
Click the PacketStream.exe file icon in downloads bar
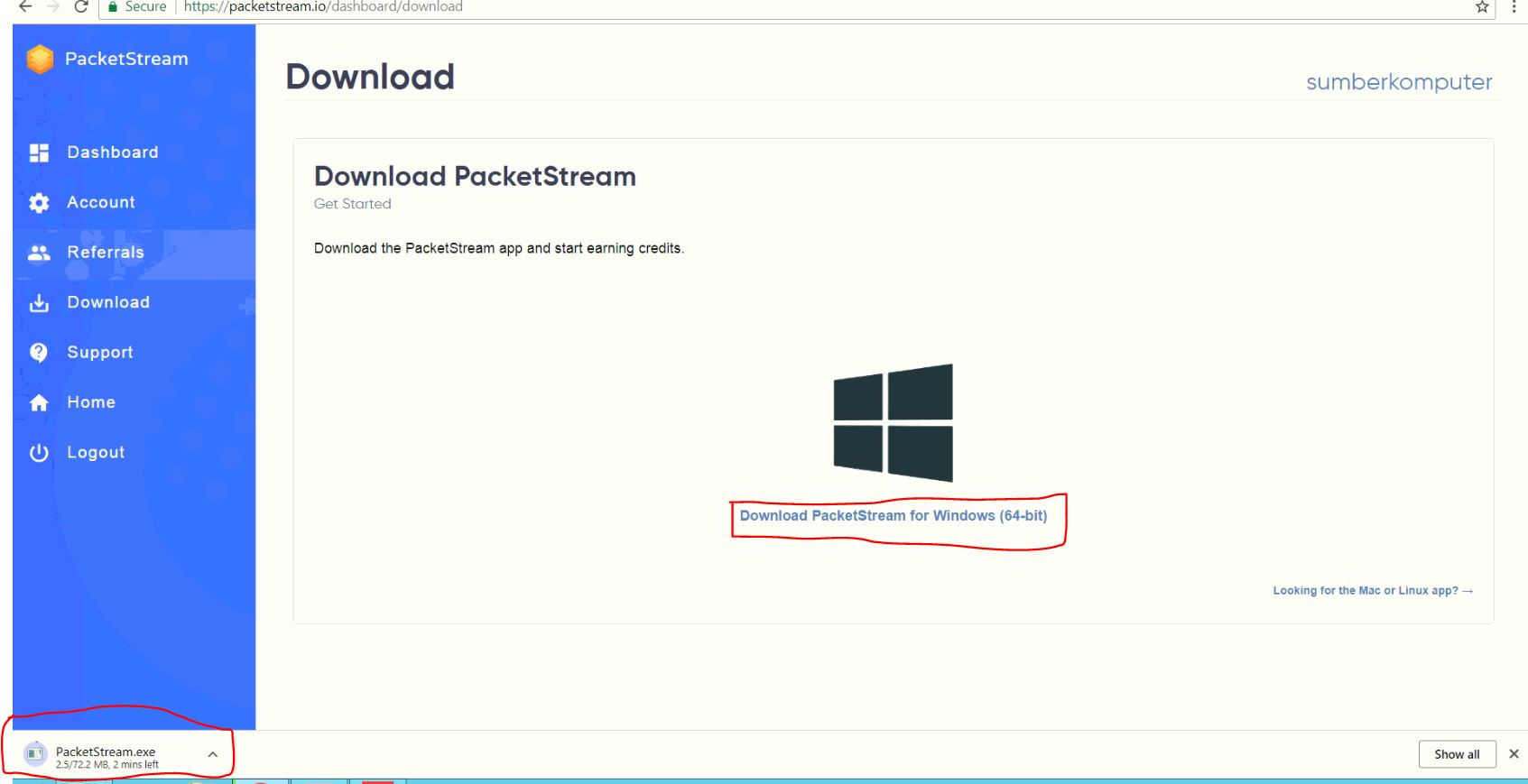(34, 753)
